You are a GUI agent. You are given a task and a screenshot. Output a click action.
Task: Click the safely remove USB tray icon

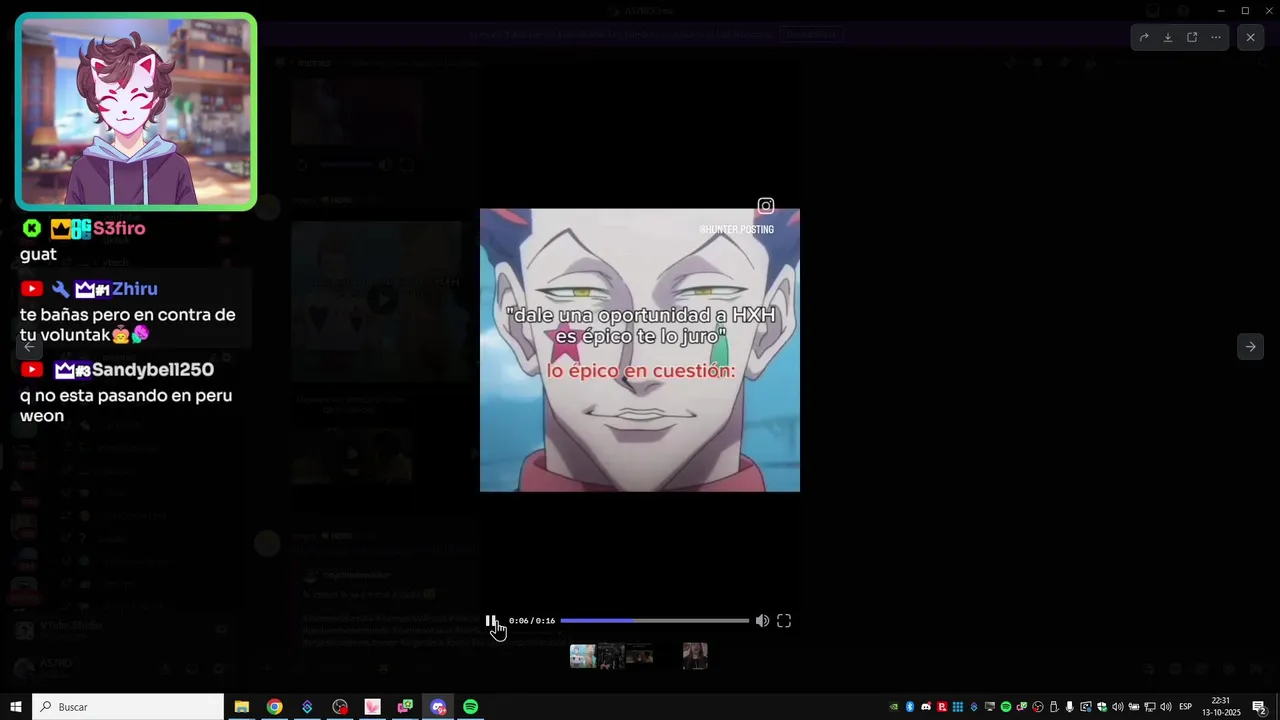1054,707
